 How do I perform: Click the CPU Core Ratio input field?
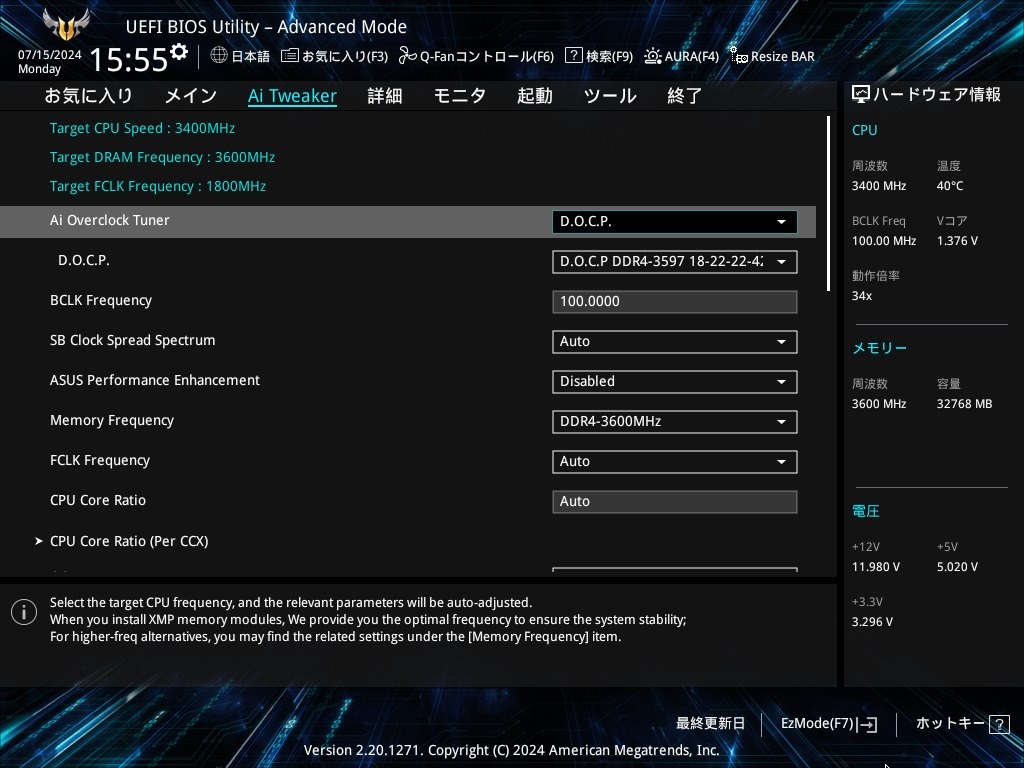675,502
